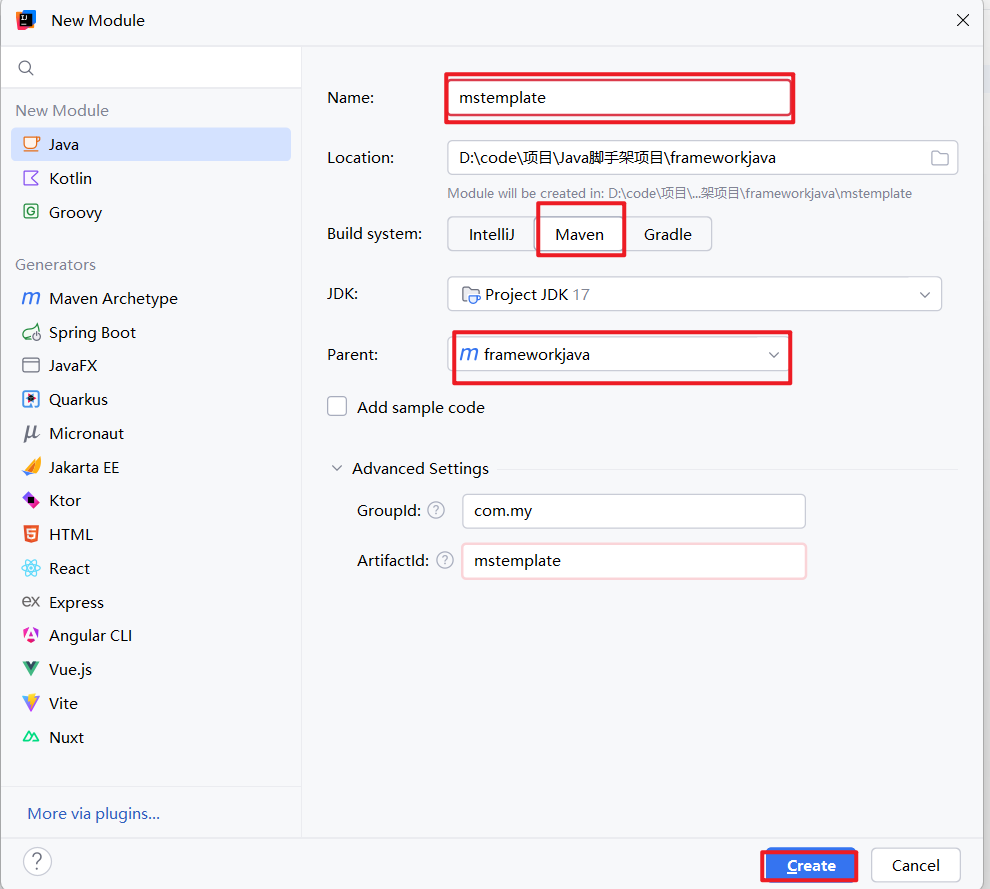Click the Module will be created in path text
This screenshot has width=990, height=889.
(x=679, y=193)
